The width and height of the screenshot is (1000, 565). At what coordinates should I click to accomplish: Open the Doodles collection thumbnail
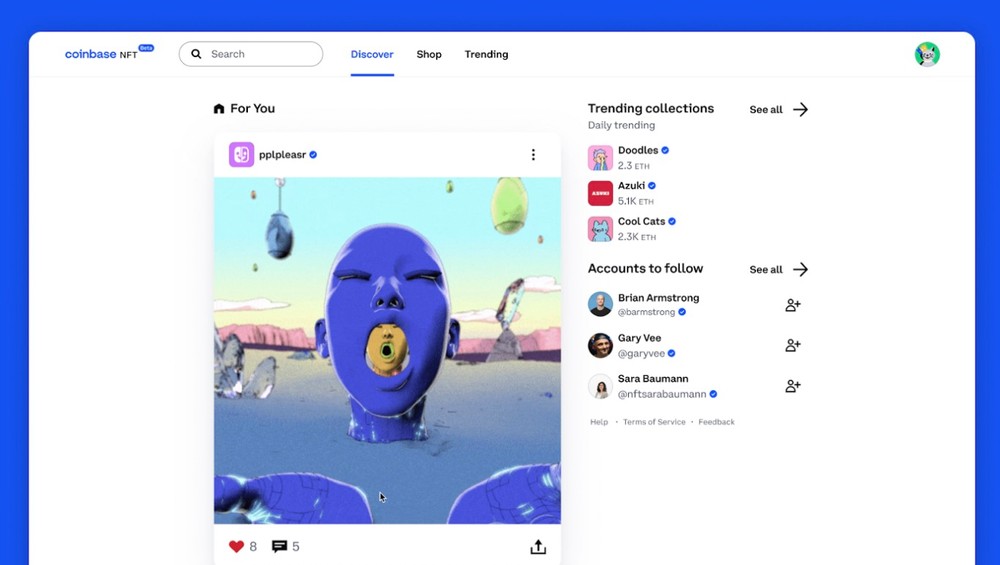[x=600, y=158]
